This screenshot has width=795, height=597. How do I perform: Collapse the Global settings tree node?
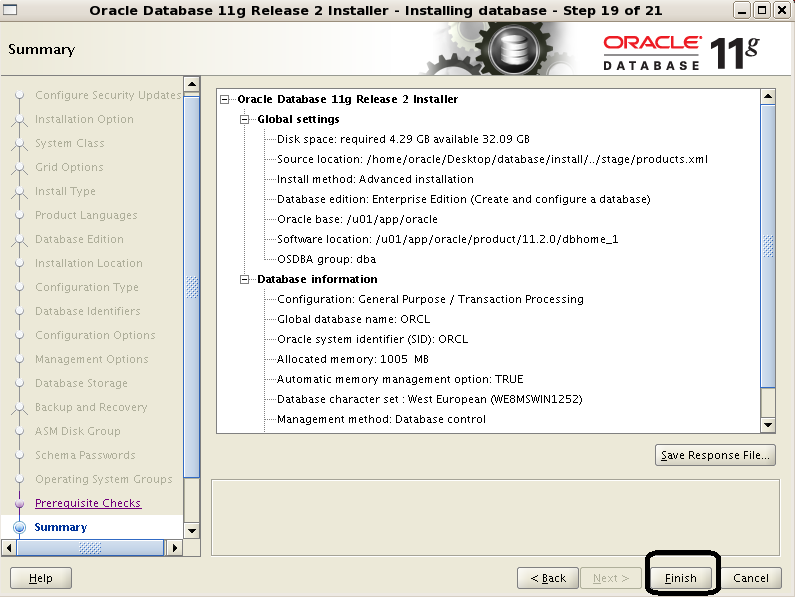click(x=246, y=119)
